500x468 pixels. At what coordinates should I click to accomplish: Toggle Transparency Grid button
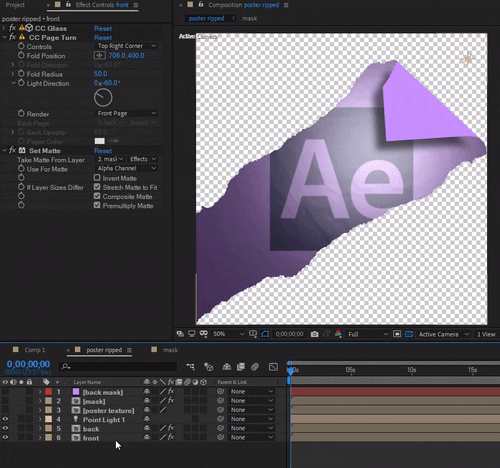pos(409,334)
